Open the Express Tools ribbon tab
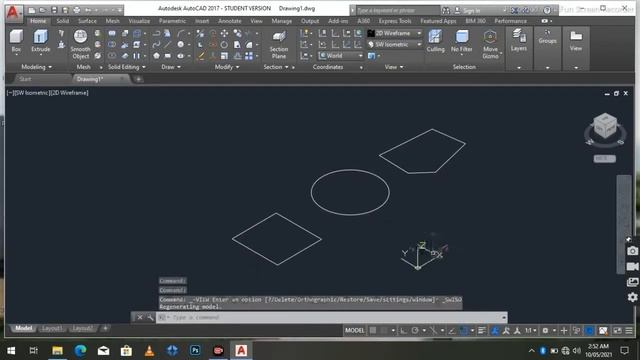The image size is (640, 360). click(395, 21)
